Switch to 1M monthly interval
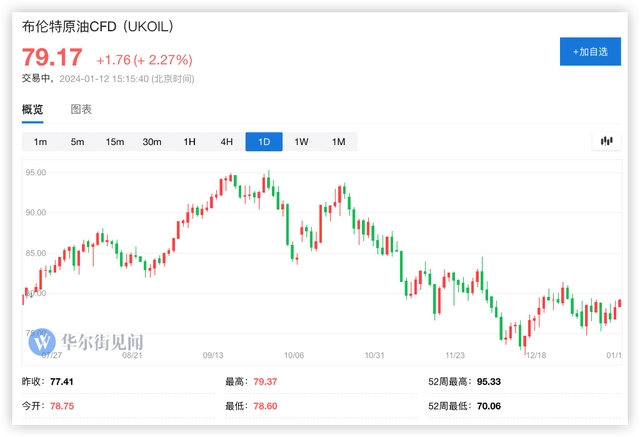The height and width of the screenshot is (437, 640). [x=338, y=142]
